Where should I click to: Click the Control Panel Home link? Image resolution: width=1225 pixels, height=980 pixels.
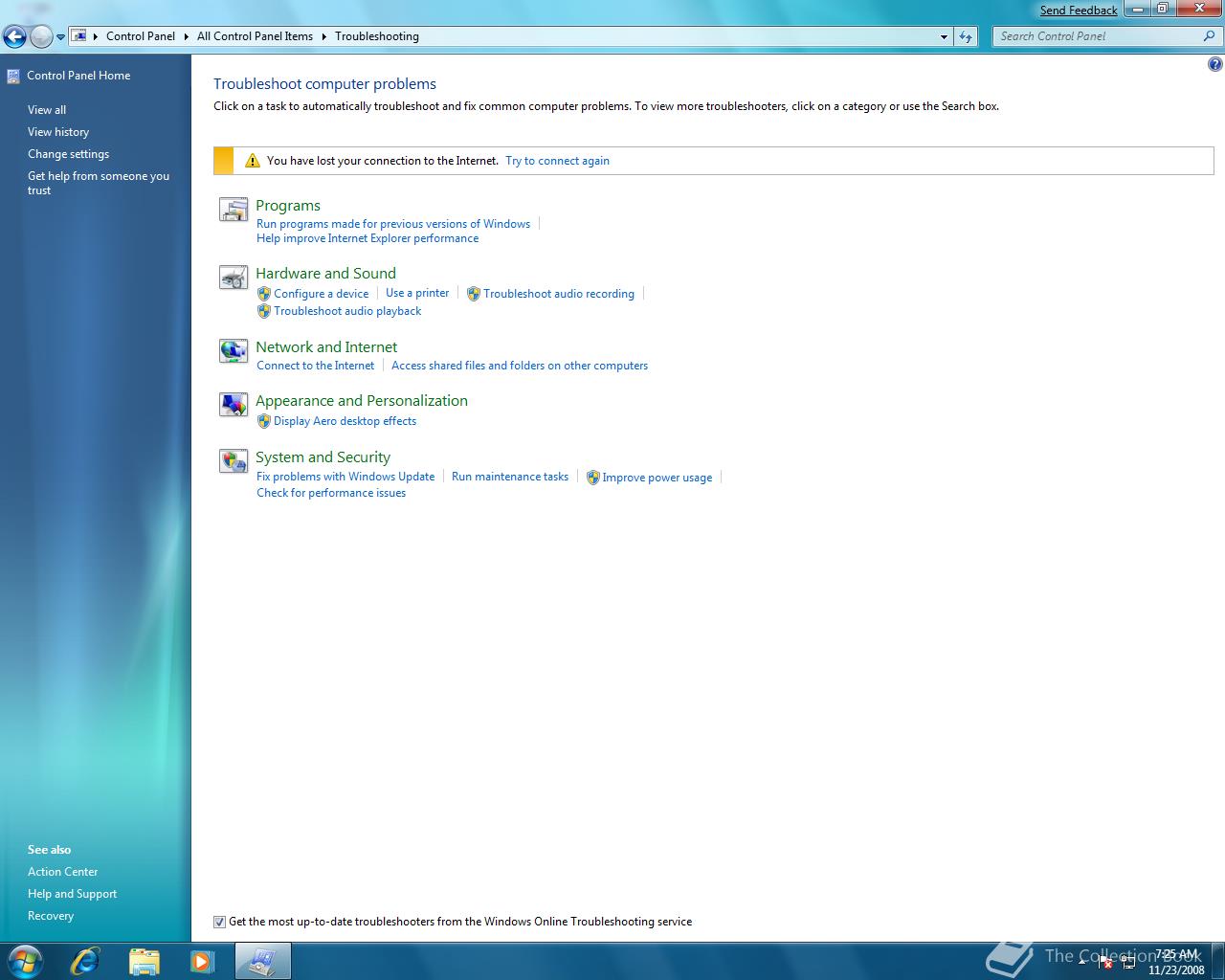pos(78,76)
